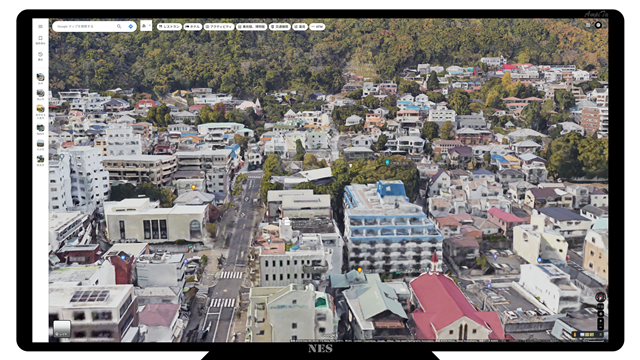
Task: Select the Hotels category chip
Action: (193, 27)
